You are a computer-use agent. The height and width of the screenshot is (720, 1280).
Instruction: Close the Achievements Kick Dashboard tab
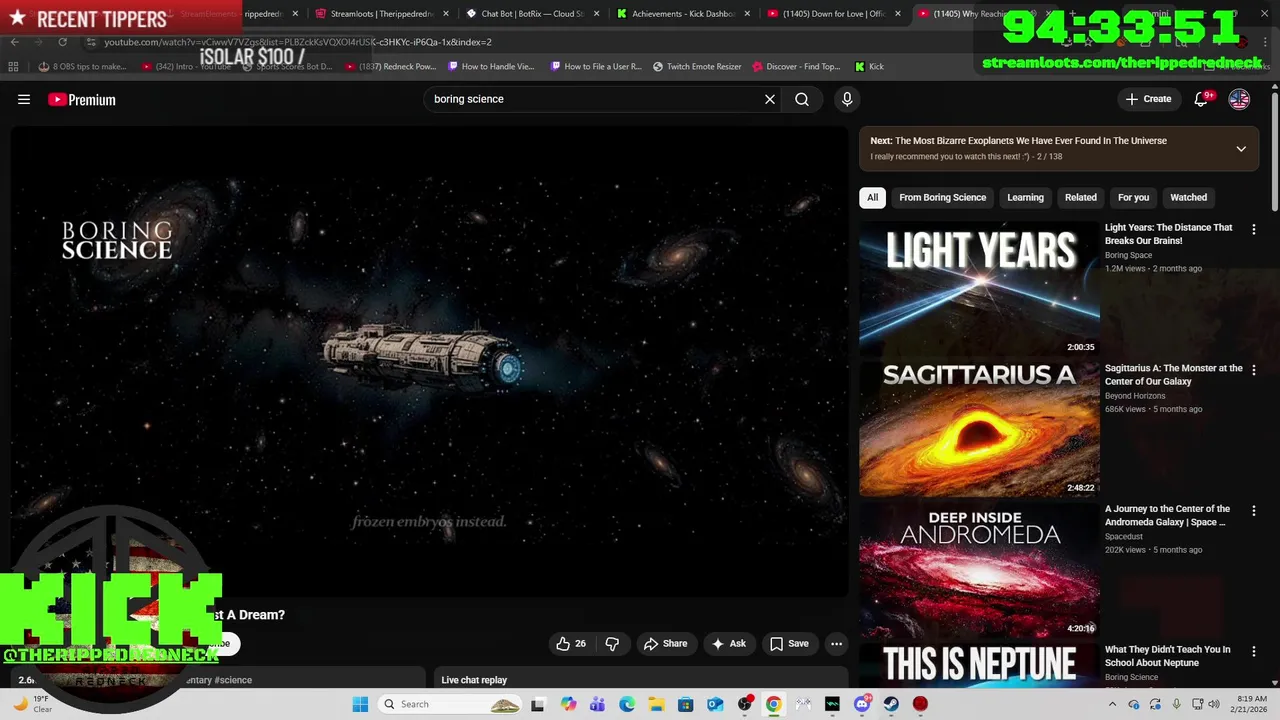point(747,14)
